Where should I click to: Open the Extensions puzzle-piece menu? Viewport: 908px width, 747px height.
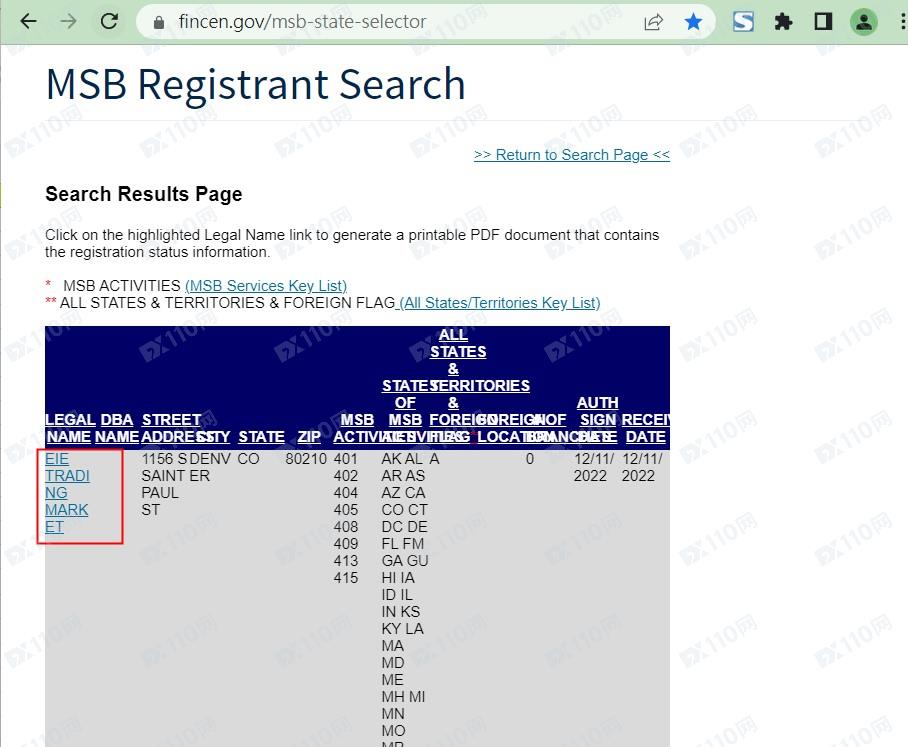783,21
